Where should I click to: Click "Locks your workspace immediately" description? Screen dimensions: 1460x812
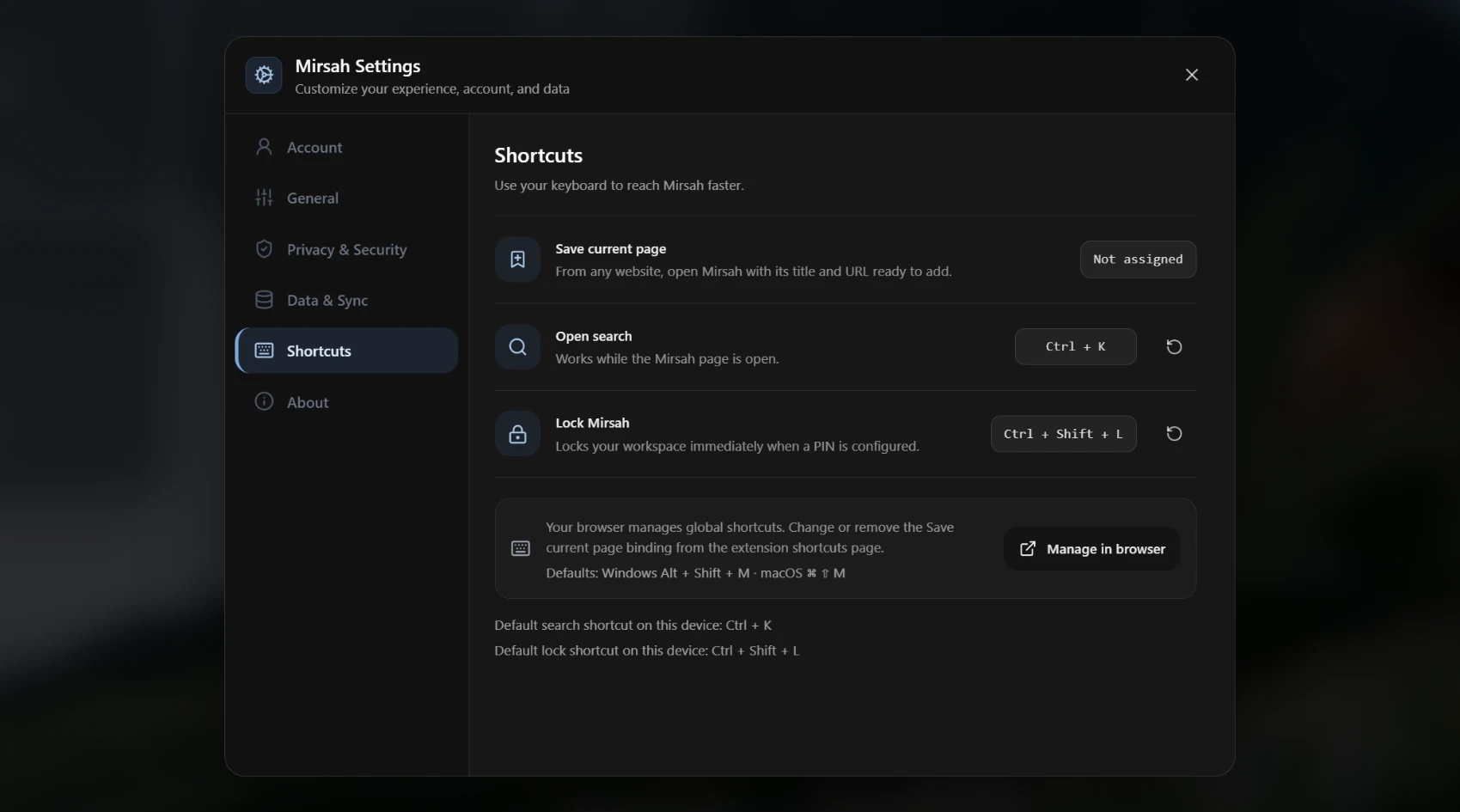pyautogui.click(x=736, y=446)
